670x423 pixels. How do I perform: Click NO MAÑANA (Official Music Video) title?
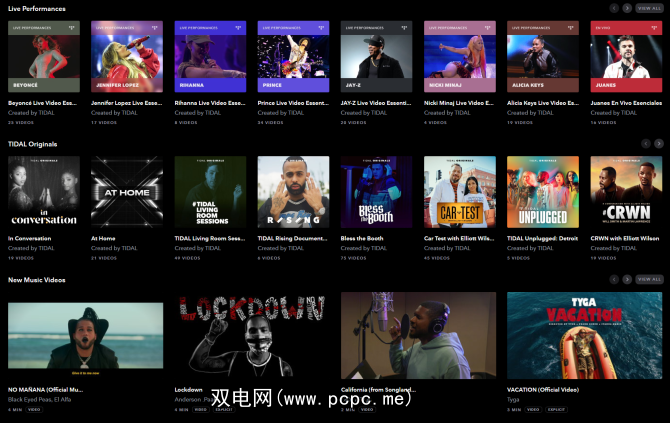click(x=46, y=390)
